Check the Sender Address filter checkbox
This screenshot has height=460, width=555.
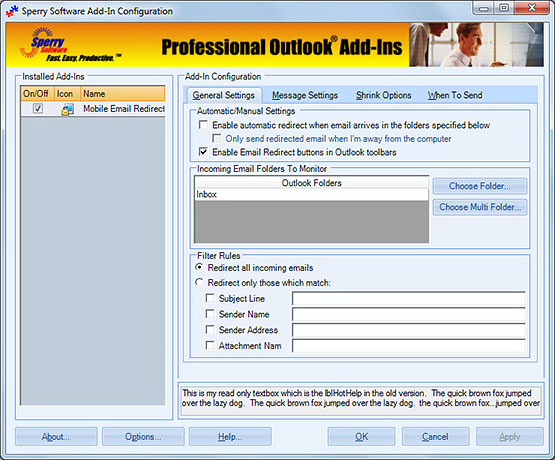point(210,329)
